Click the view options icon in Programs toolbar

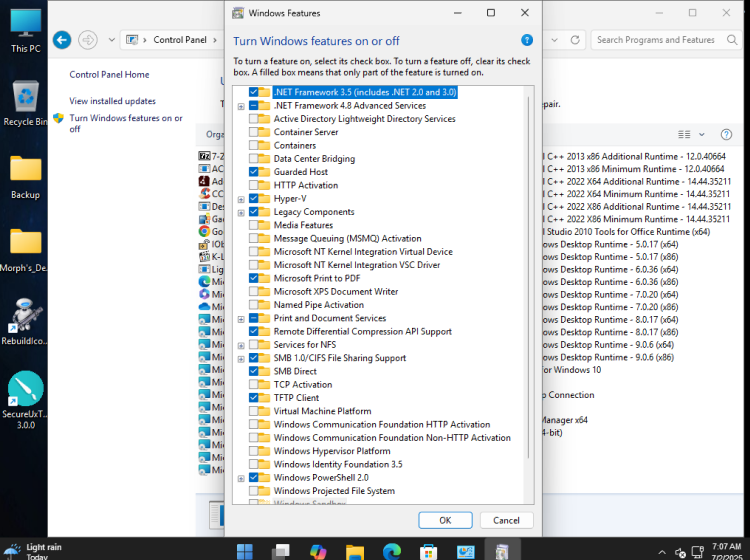[684, 134]
